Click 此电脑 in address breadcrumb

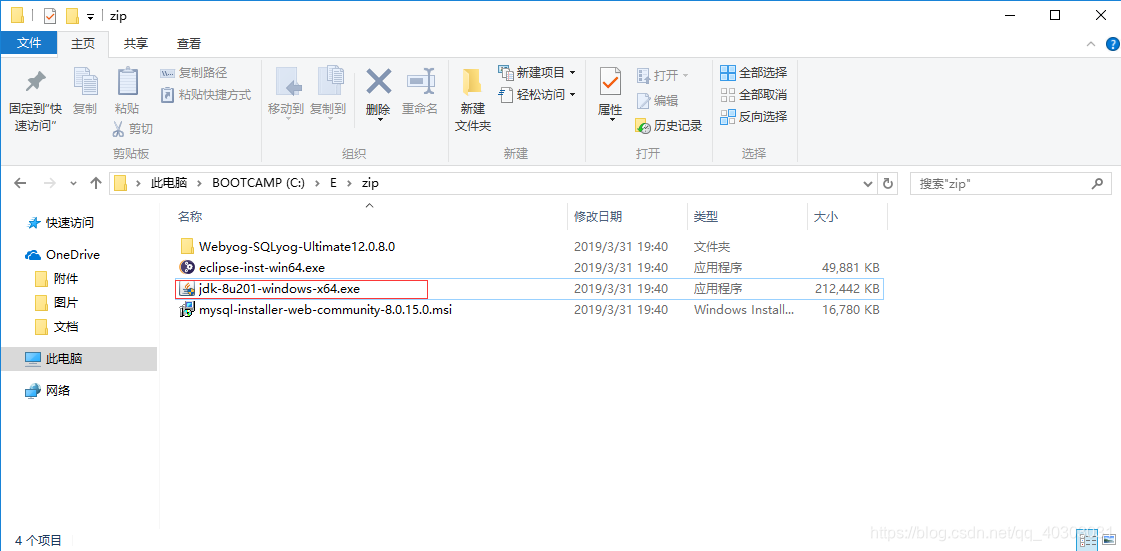click(x=169, y=183)
